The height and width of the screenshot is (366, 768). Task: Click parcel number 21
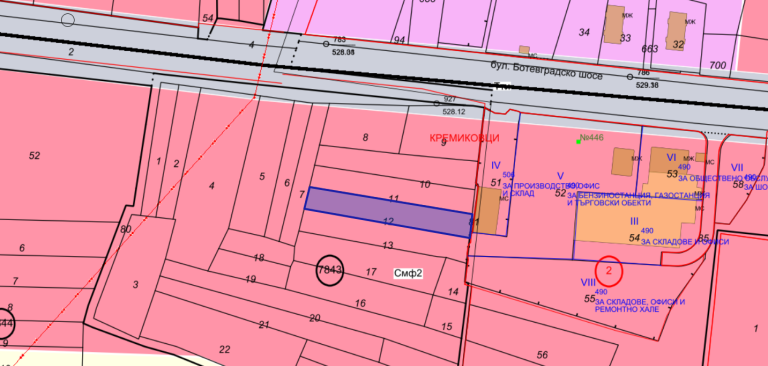coord(264,324)
